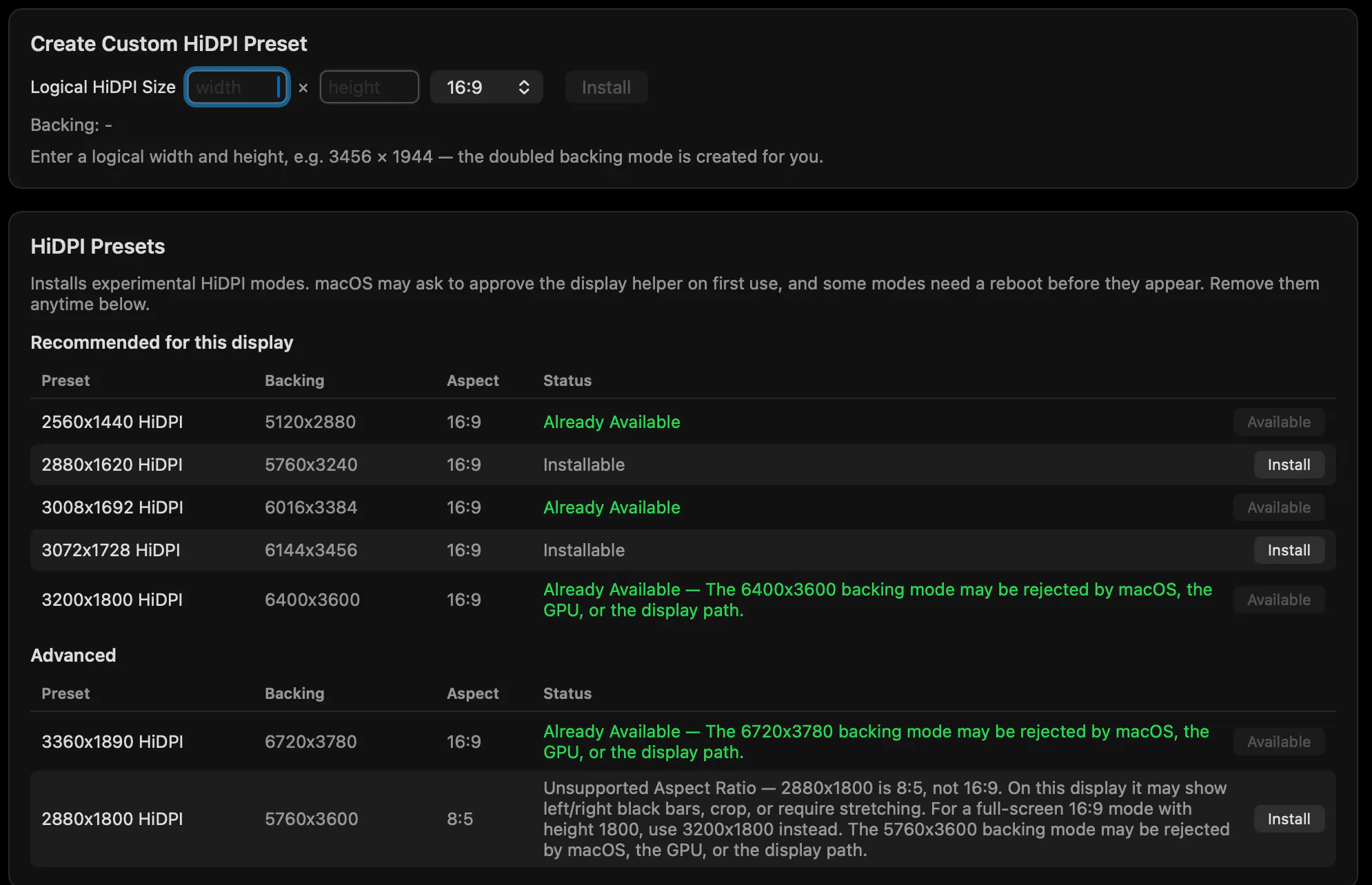This screenshot has height=885, width=1372.
Task: Install the 2880x1620 HiDPI preset
Action: 1289,465
